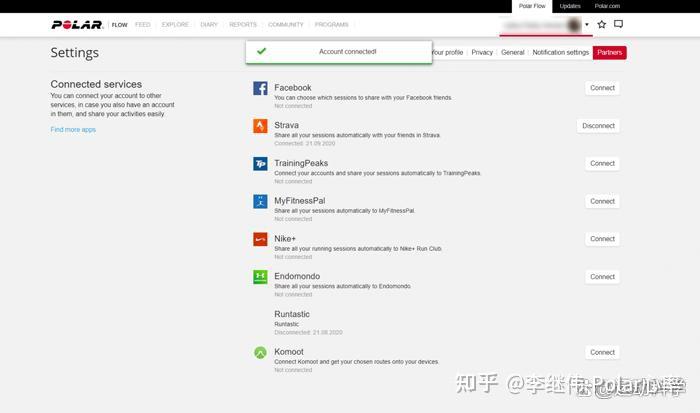The height and width of the screenshot is (413, 700).
Task: Connect the MyFitnessPal account
Action: pos(602,201)
